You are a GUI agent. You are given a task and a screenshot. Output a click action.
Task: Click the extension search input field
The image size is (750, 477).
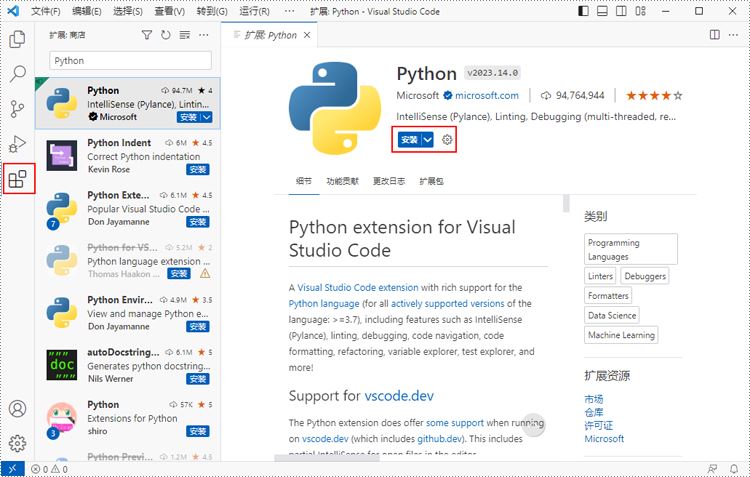point(130,60)
